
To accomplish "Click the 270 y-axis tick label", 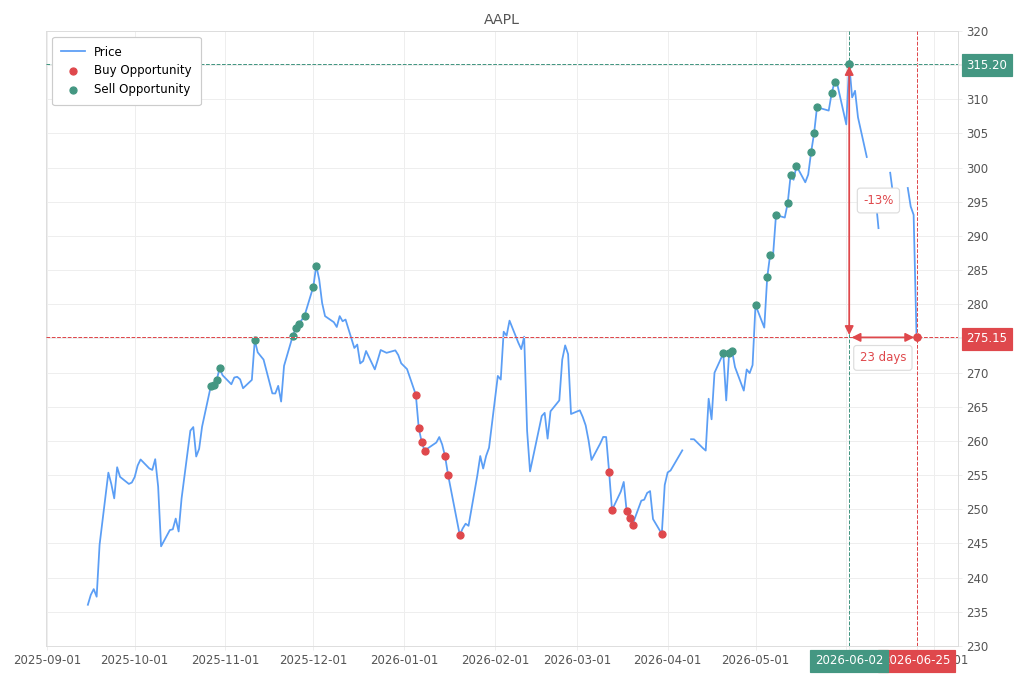I will pyautogui.click(x=977, y=374).
